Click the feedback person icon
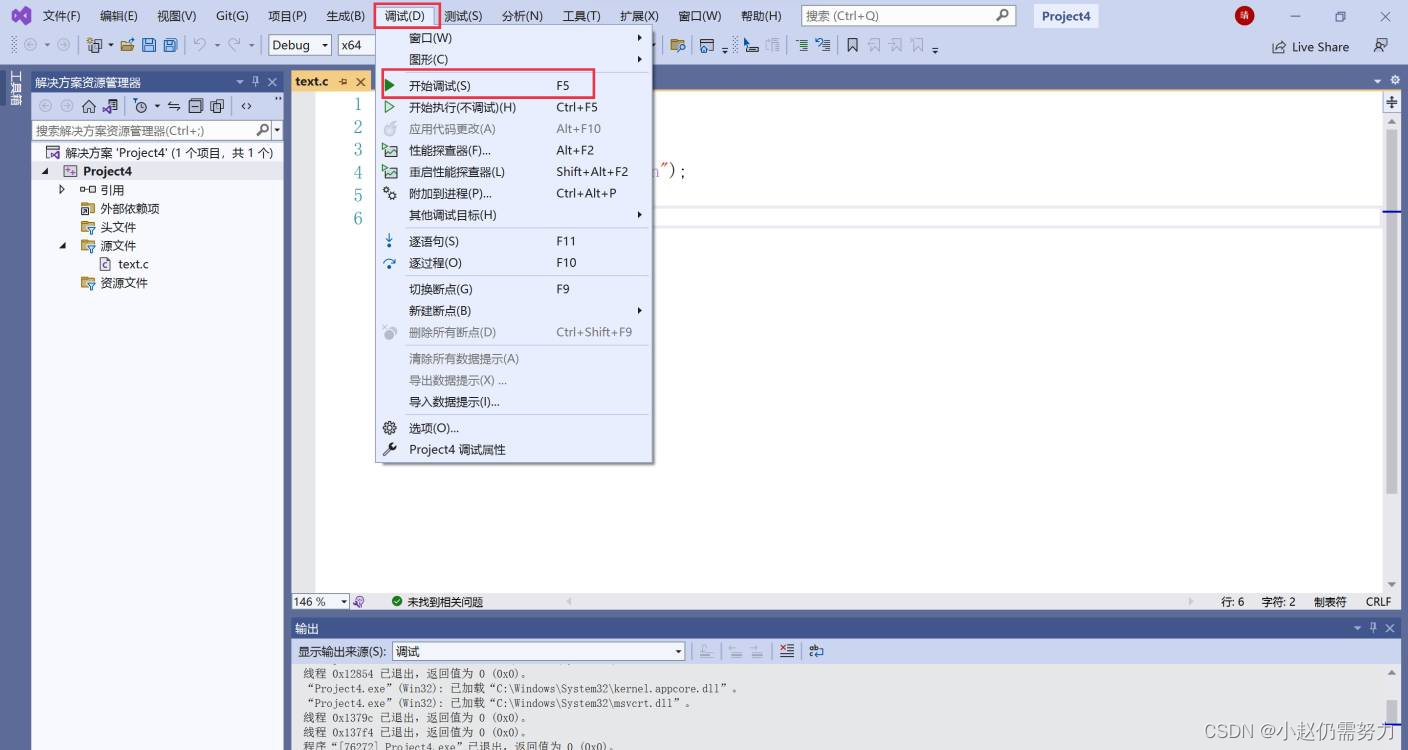Image resolution: width=1408 pixels, height=750 pixels. coord(1381,46)
